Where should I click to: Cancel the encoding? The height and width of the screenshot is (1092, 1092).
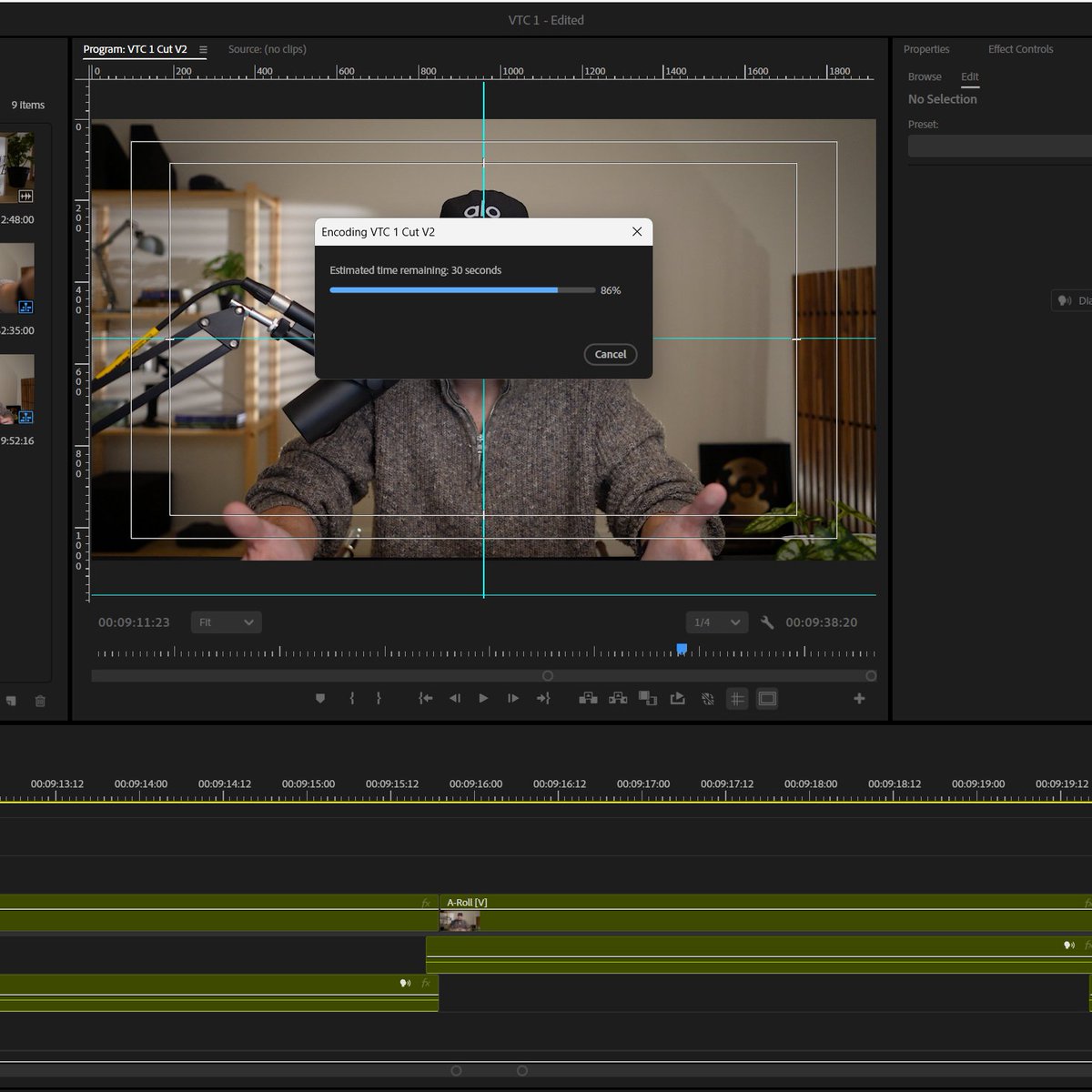coord(611,355)
